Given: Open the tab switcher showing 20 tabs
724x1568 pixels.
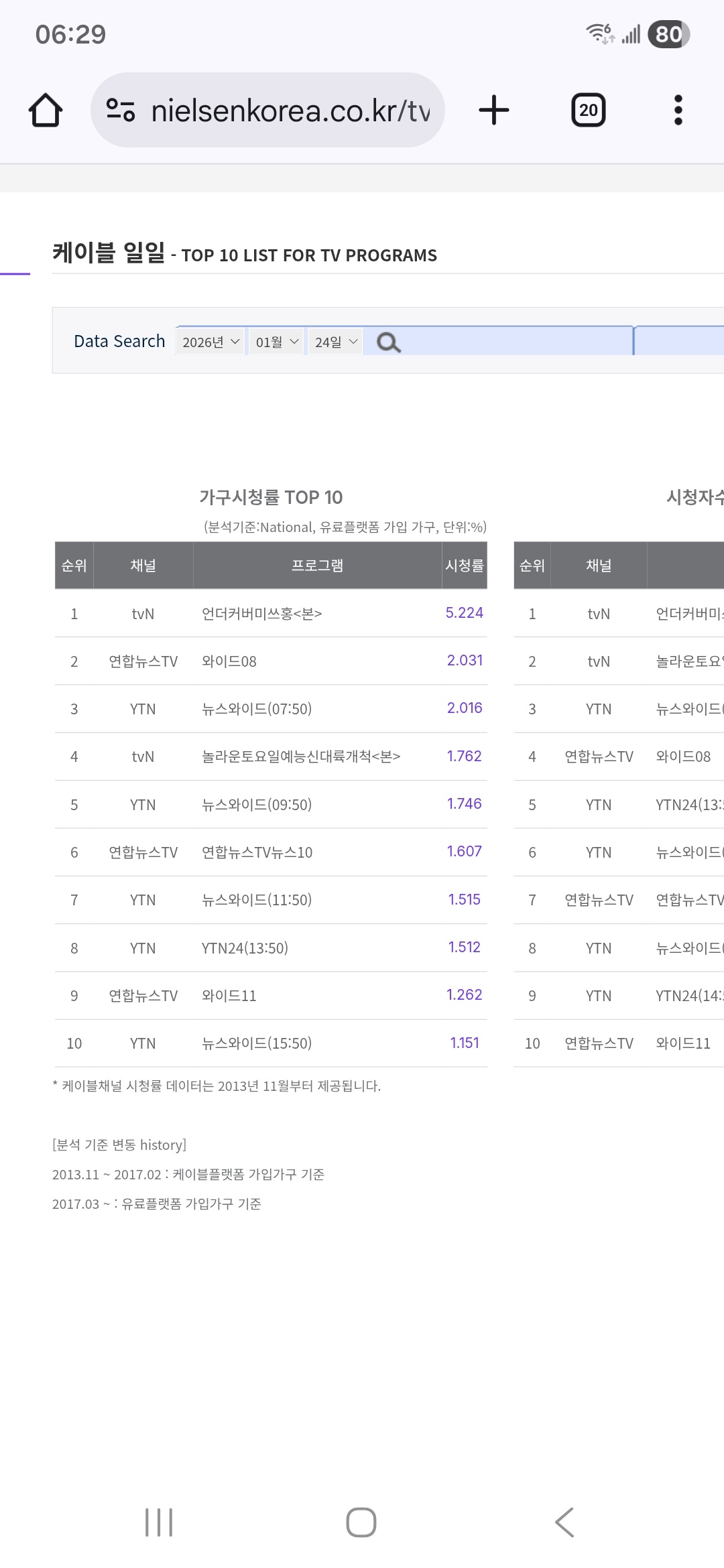Looking at the screenshot, I should tap(588, 110).
